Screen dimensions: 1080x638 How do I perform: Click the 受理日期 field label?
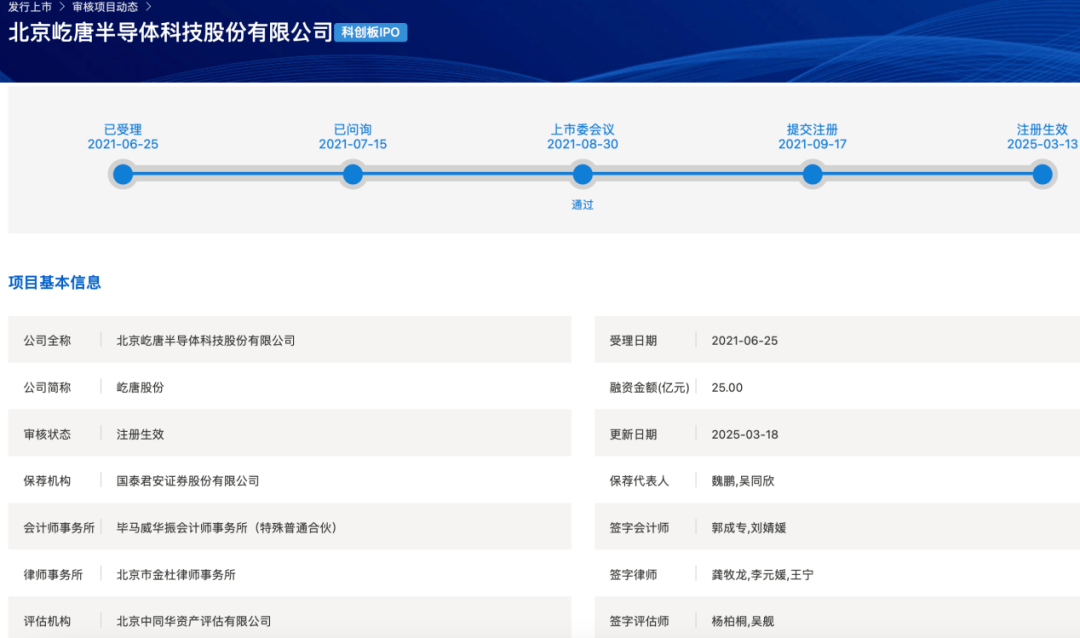[633, 340]
